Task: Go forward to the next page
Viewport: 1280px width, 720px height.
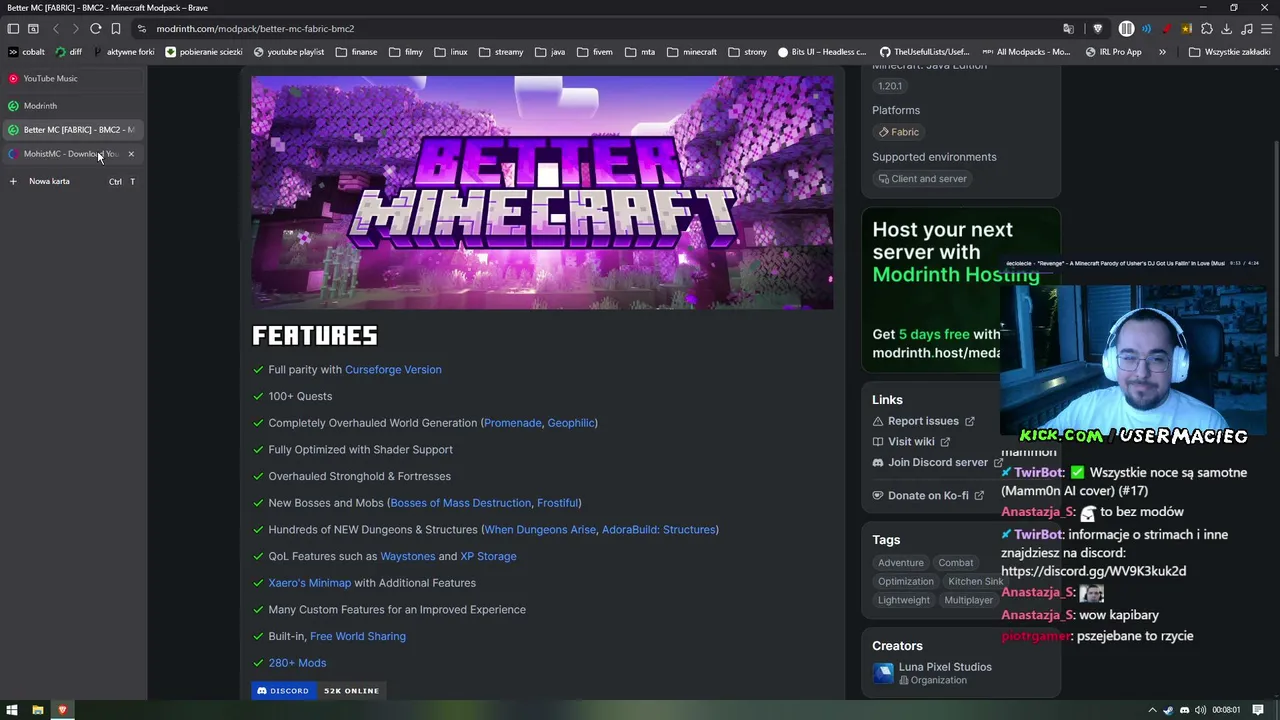Action: tap(75, 29)
